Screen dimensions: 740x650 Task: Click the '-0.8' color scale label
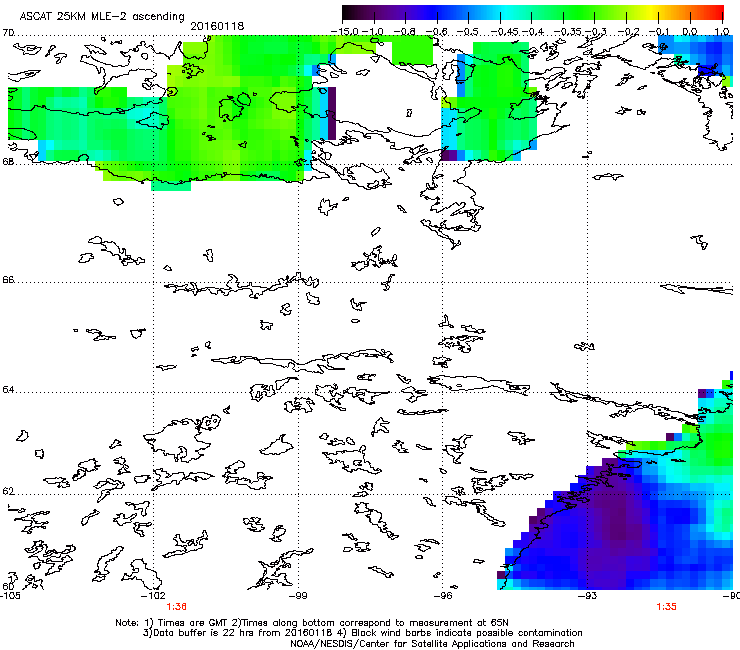point(405,32)
